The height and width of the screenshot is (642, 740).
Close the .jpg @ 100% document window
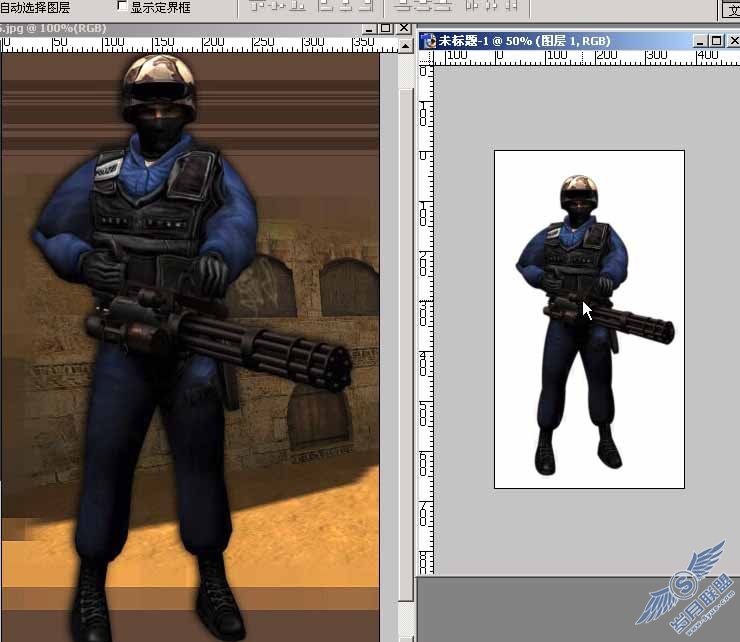(x=404, y=28)
